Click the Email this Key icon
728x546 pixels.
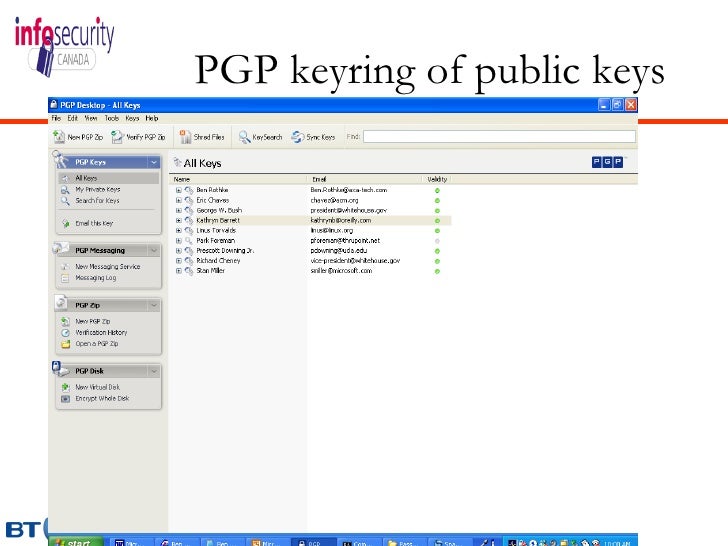pyautogui.click(x=65, y=223)
